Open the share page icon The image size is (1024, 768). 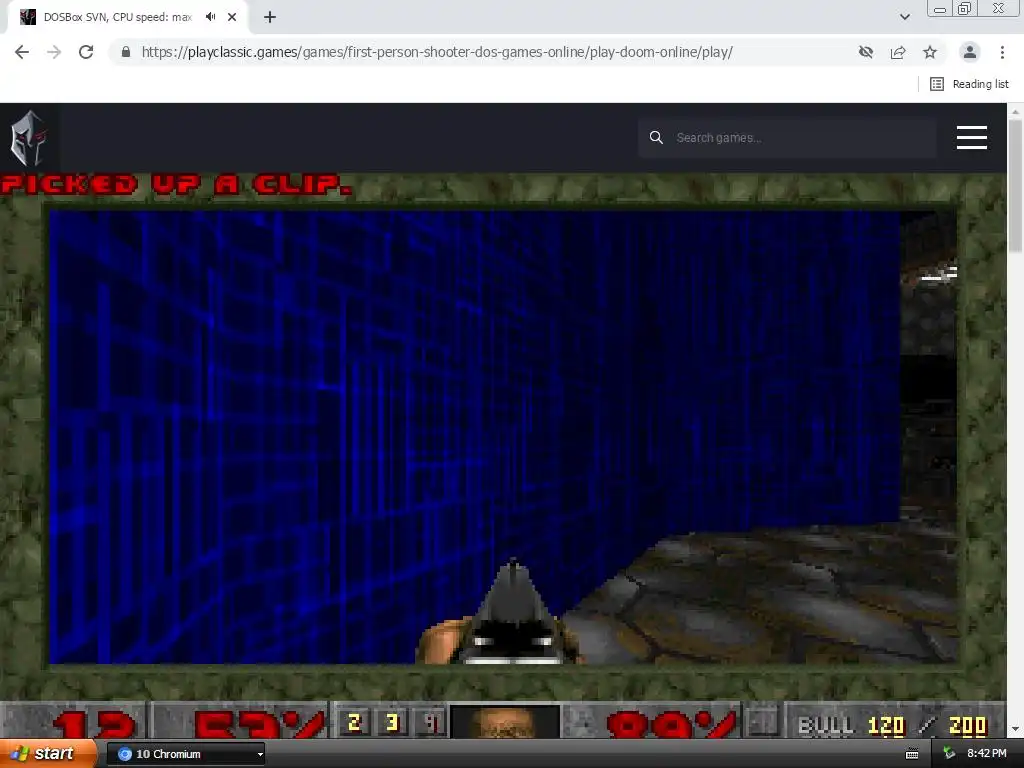point(898,52)
